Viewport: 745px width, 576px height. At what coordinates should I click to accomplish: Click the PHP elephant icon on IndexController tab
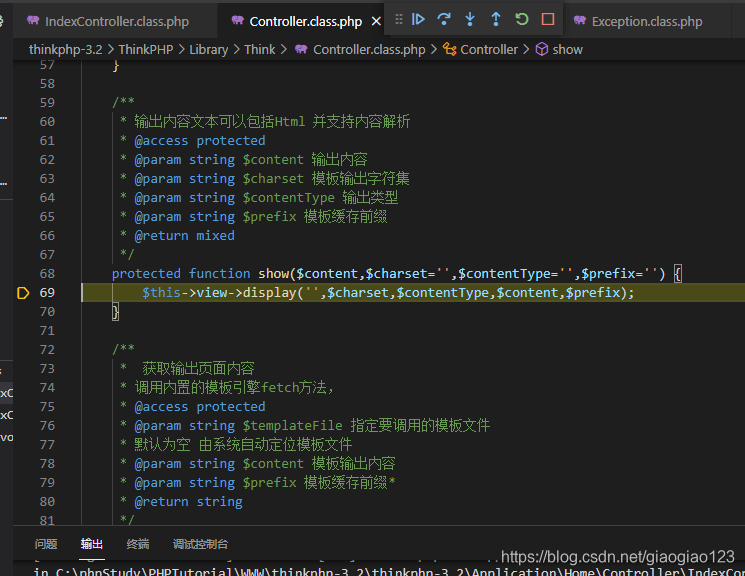click(33, 20)
